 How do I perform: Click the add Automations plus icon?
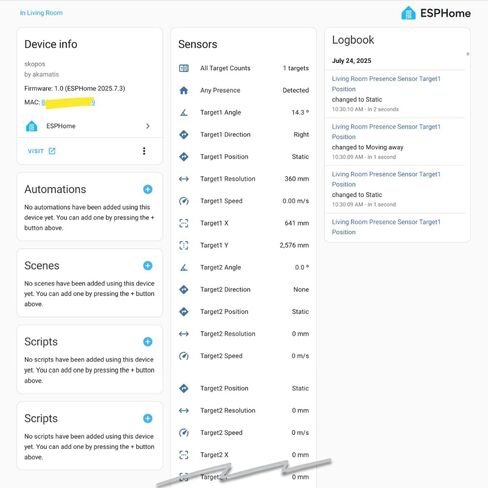click(x=148, y=189)
